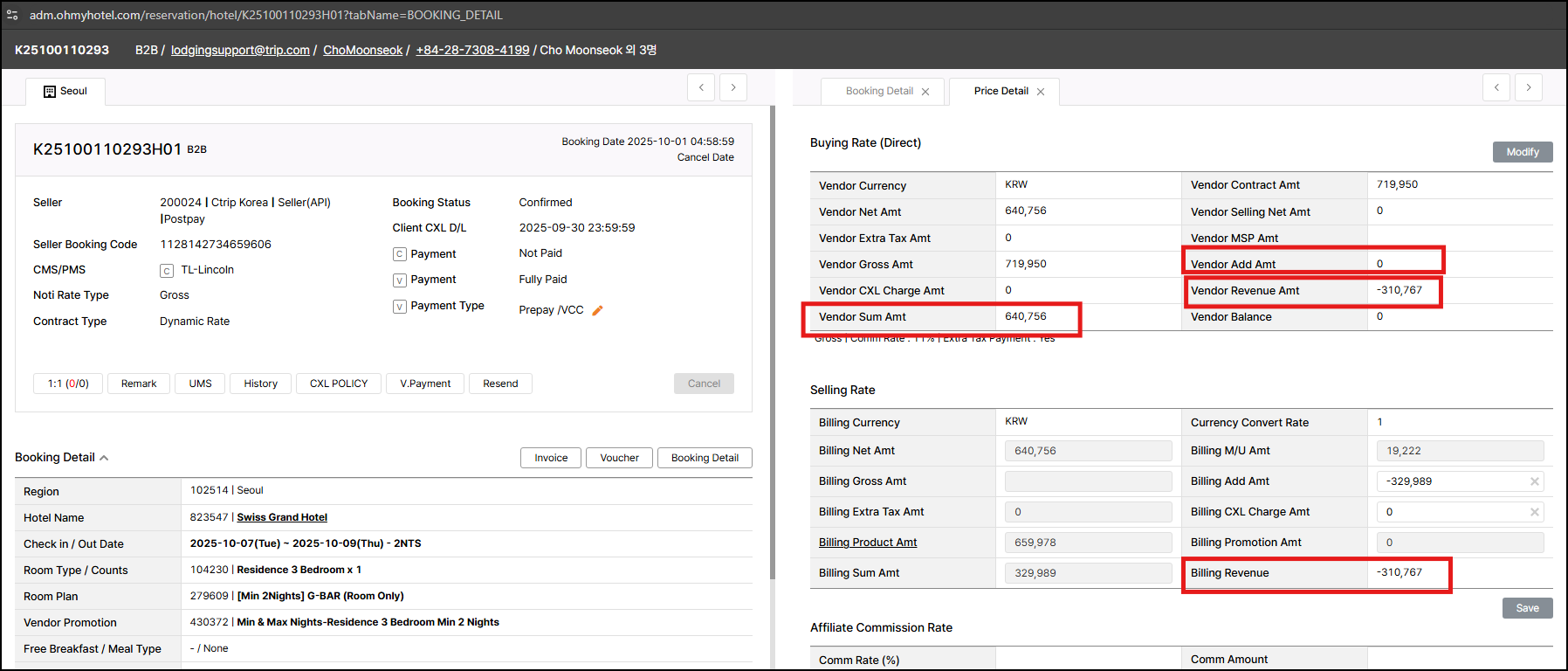Open the browser site info icon in address bar
This screenshot has width=1568, height=671.
[12, 15]
